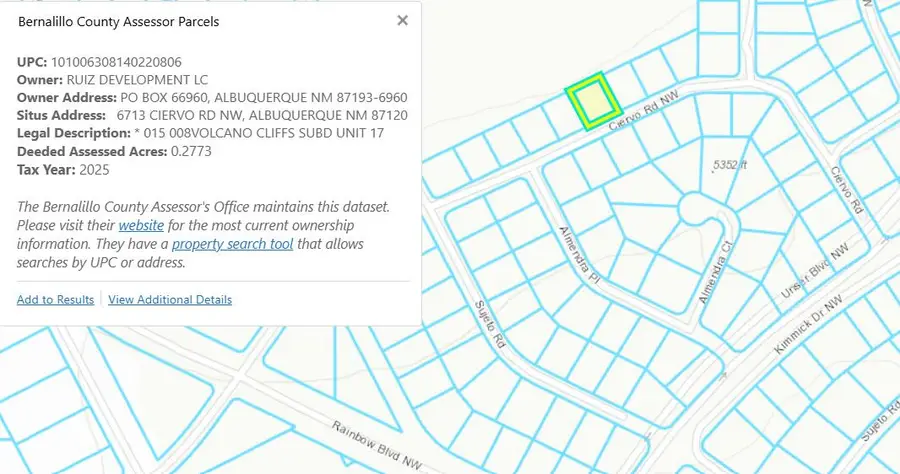Open the property search tool link
Screen dimensions: 900x474
[x=232, y=244]
